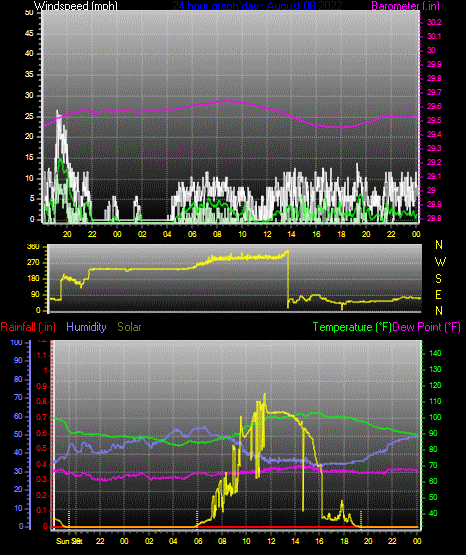Viewport: 466px width, 555px height.
Task: Click the 360 tick on the wind direction axis
Action: [33, 247]
